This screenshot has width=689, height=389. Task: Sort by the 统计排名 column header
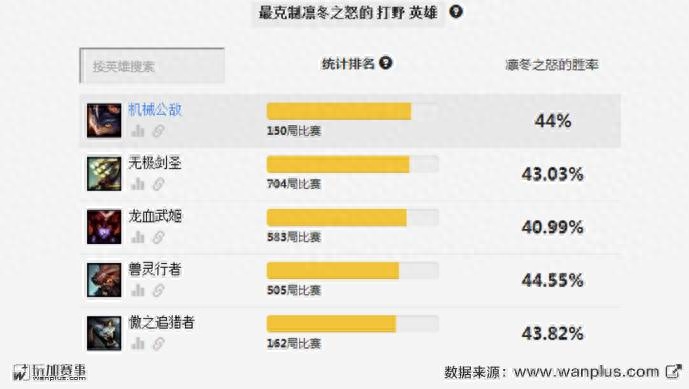348,64
